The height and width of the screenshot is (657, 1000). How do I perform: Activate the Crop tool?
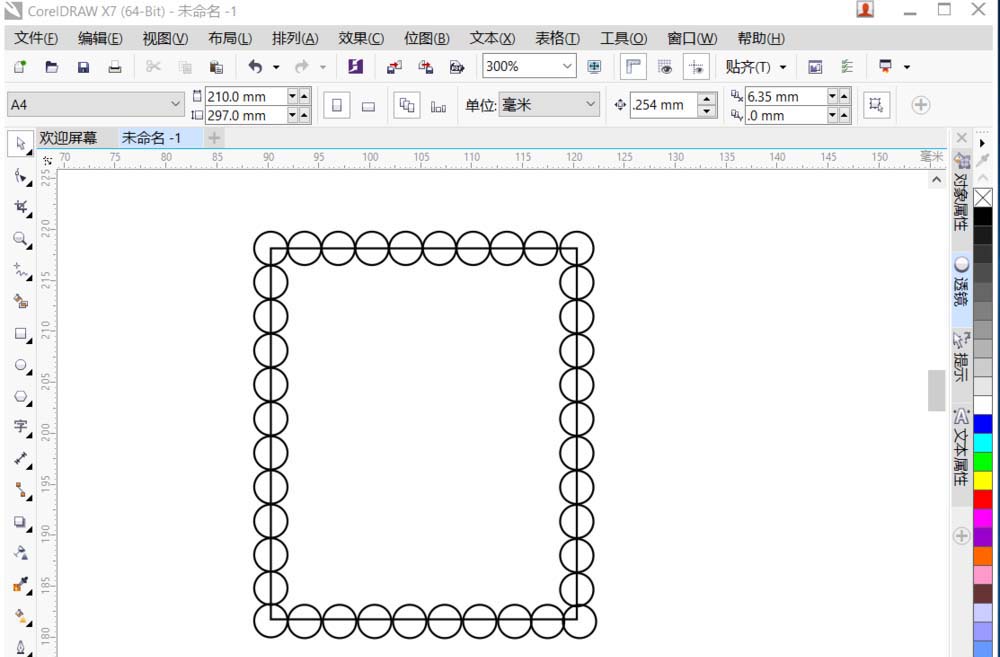click(x=18, y=207)
